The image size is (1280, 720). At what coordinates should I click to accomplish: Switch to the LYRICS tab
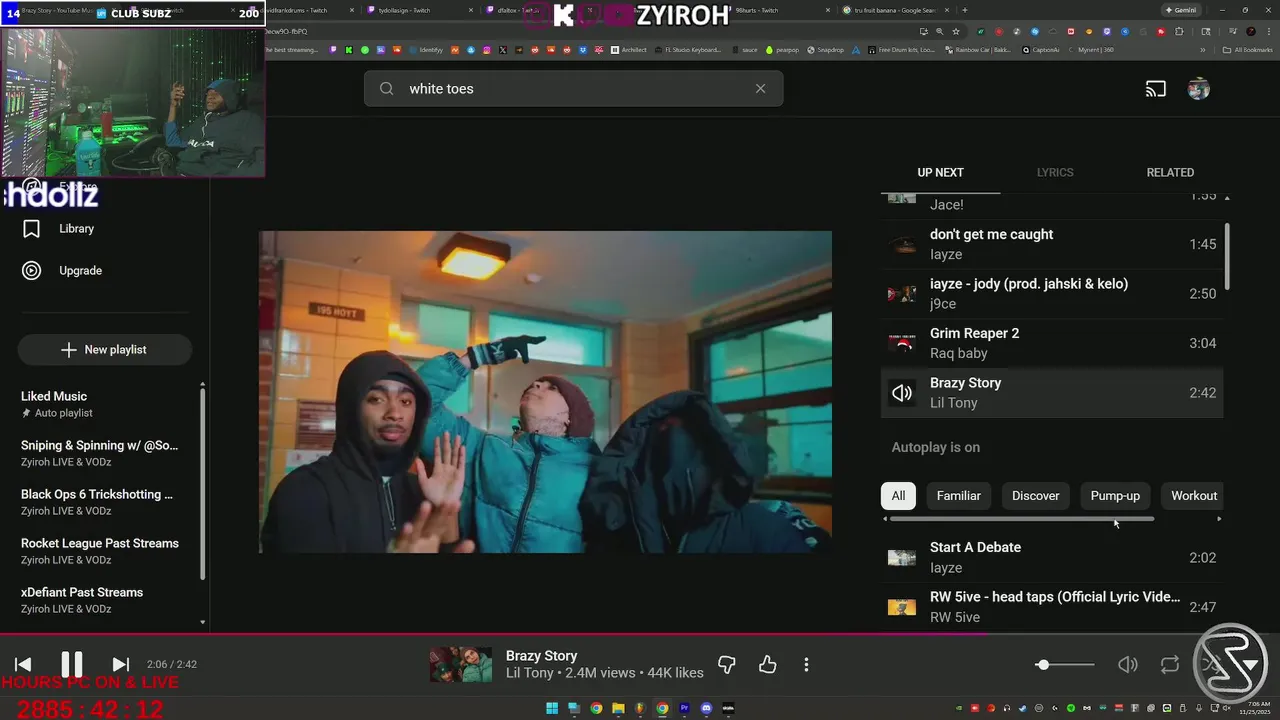[x=1055, y=172]
